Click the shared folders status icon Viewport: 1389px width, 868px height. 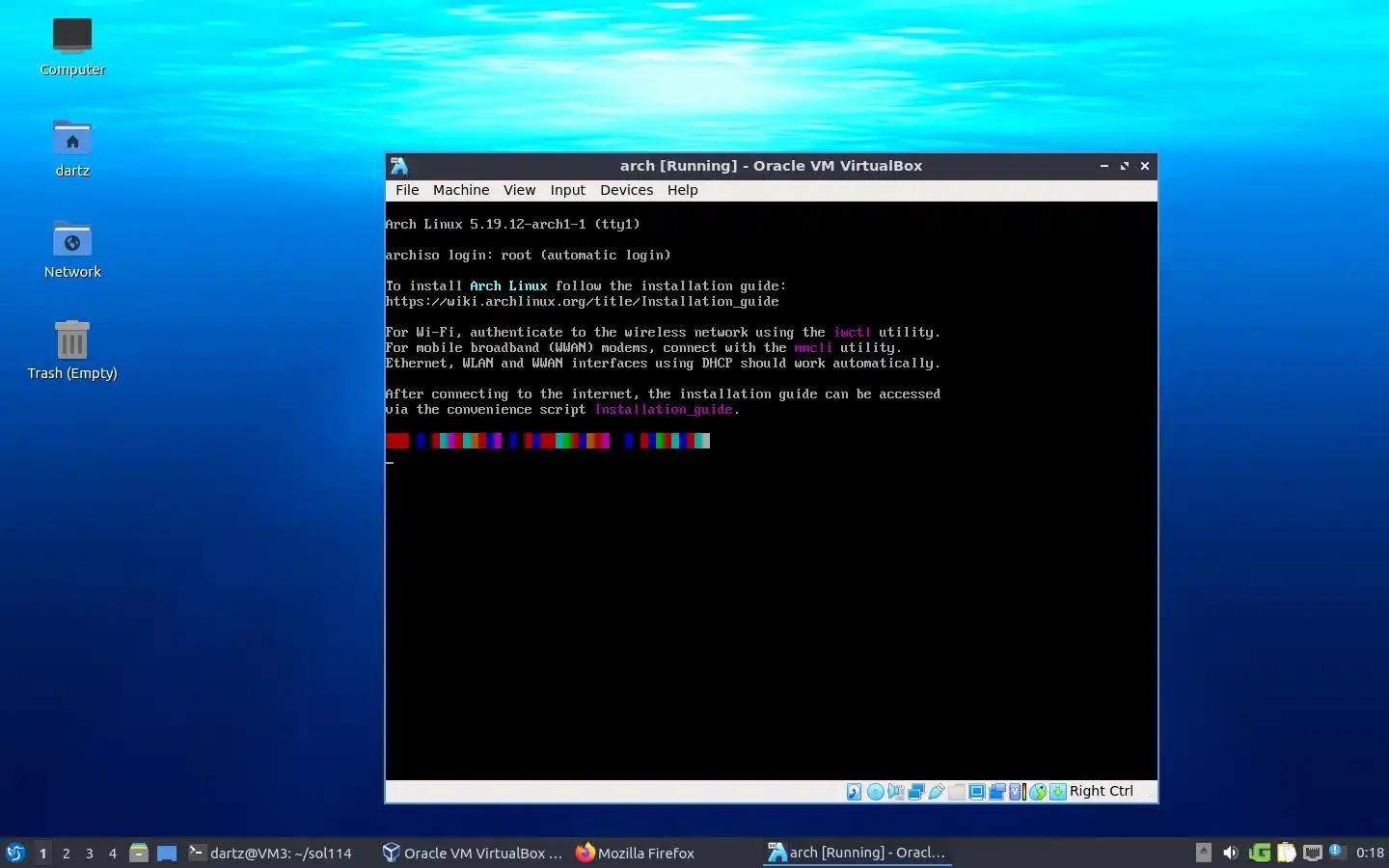coord(956,792)
